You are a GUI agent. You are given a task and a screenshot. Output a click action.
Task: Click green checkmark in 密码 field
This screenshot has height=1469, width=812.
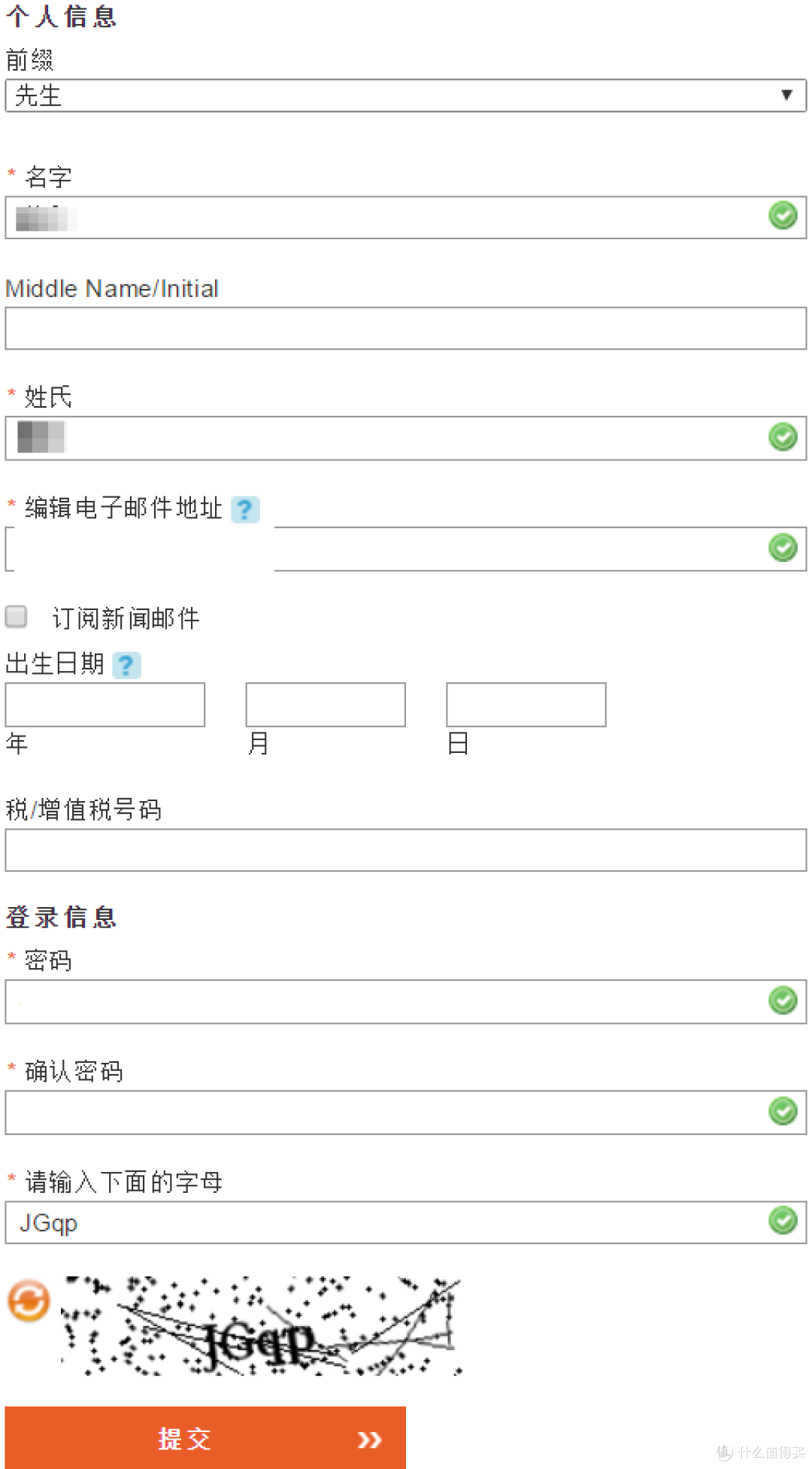tap(783, 1000)
